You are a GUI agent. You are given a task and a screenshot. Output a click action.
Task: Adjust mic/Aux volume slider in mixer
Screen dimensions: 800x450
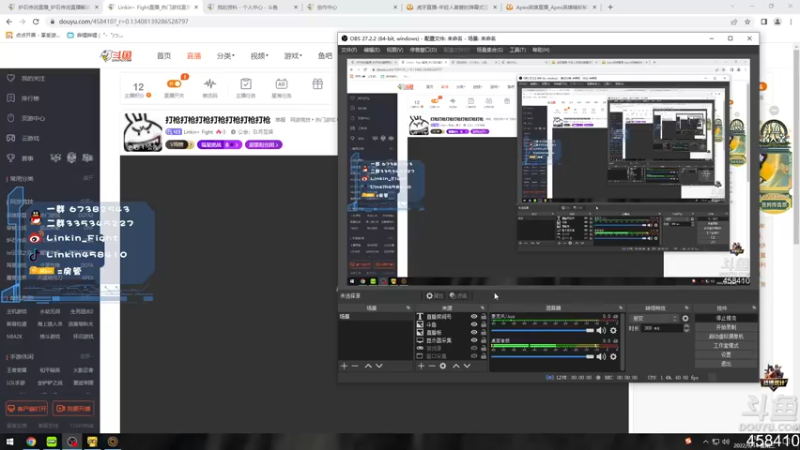click(x=543, y=331)
